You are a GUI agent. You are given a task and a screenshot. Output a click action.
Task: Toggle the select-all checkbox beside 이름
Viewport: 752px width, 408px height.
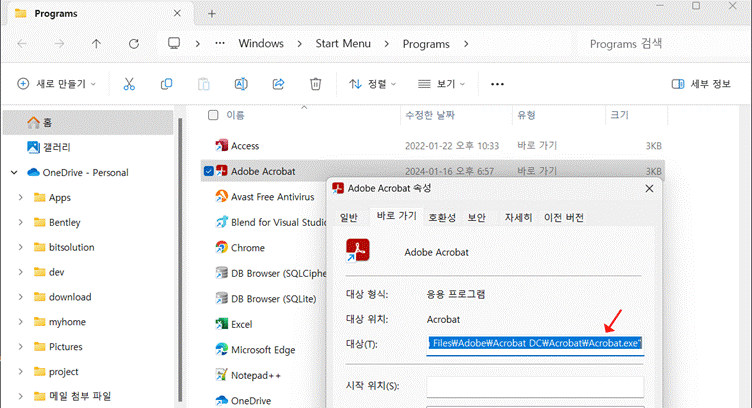tap(213, 115)
